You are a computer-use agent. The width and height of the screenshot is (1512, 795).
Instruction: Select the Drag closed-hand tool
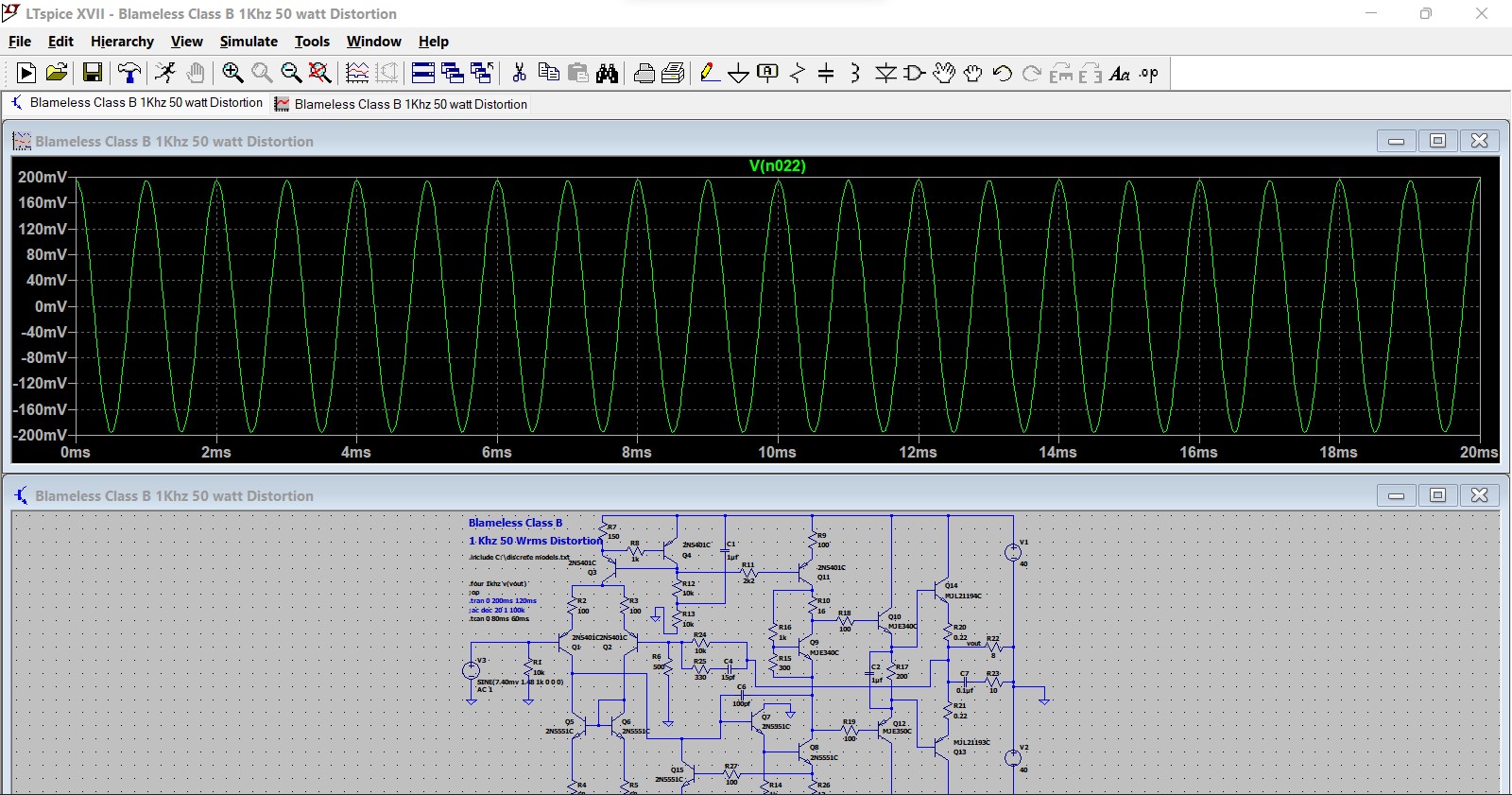(973, 73)
